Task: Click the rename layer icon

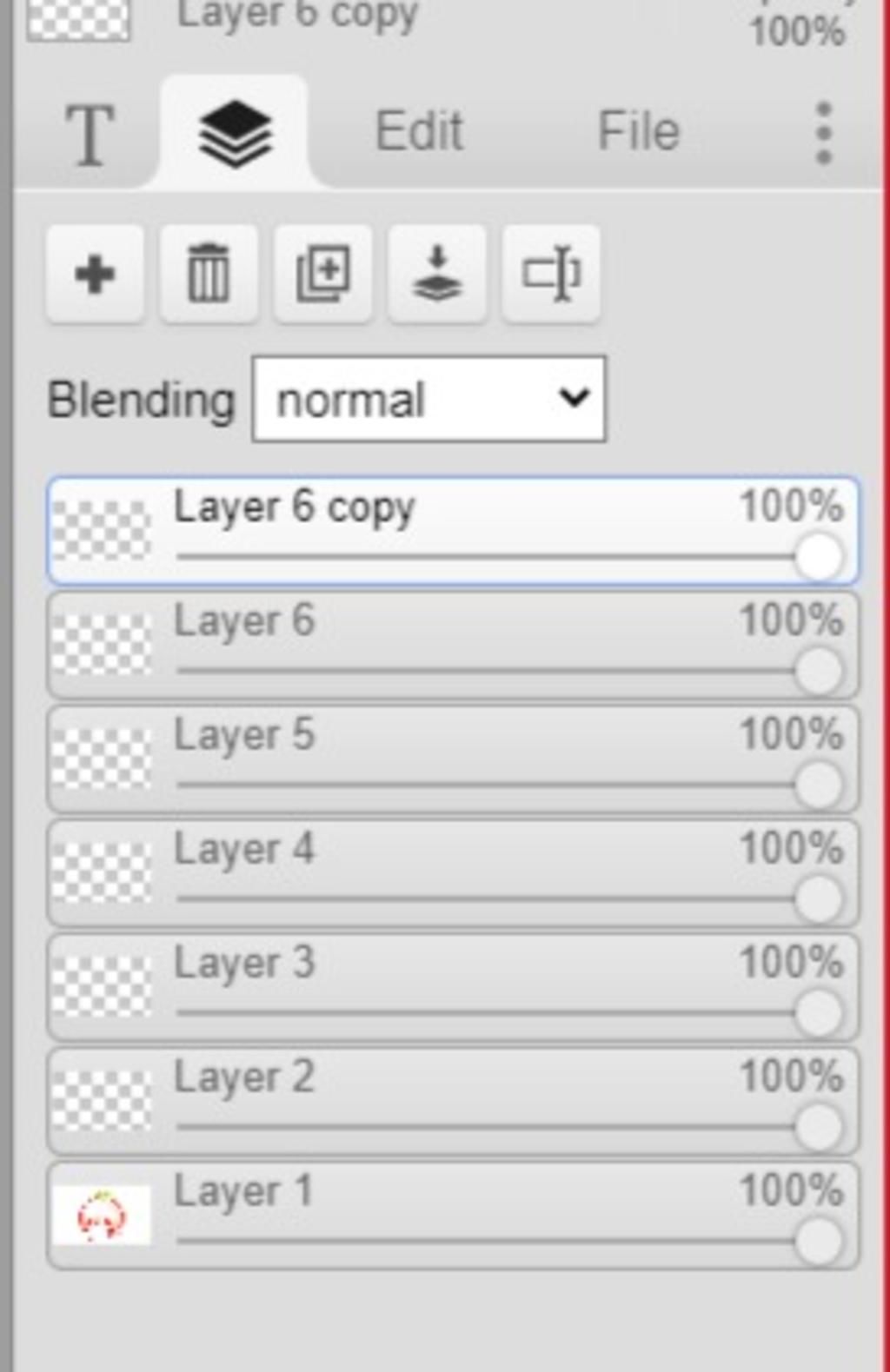Action: point(551,275)
